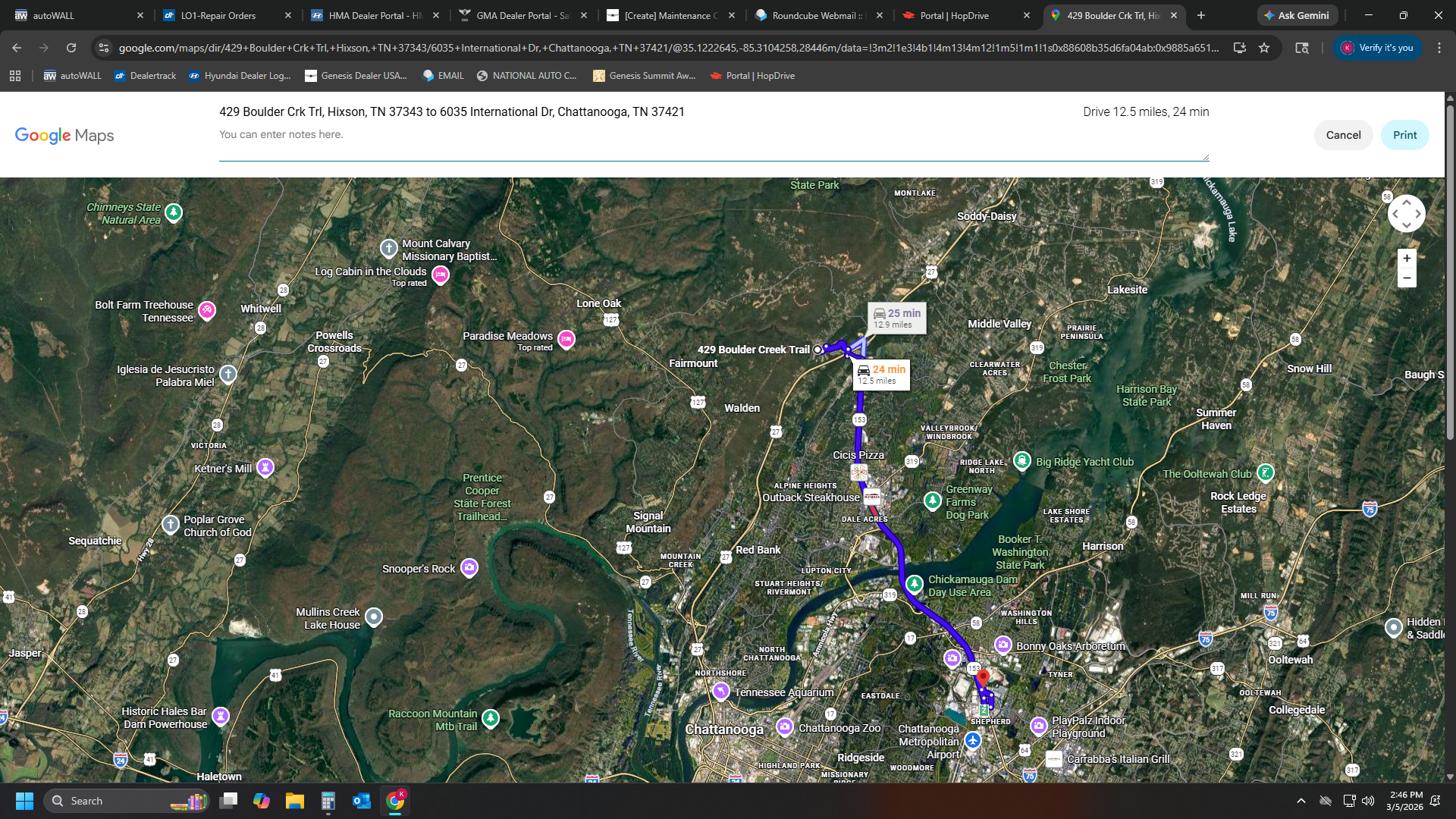1456x819 pixels.
Task: Click the Chattanooga Metropolitan Airport icon
Action: [x=973, y=740]
